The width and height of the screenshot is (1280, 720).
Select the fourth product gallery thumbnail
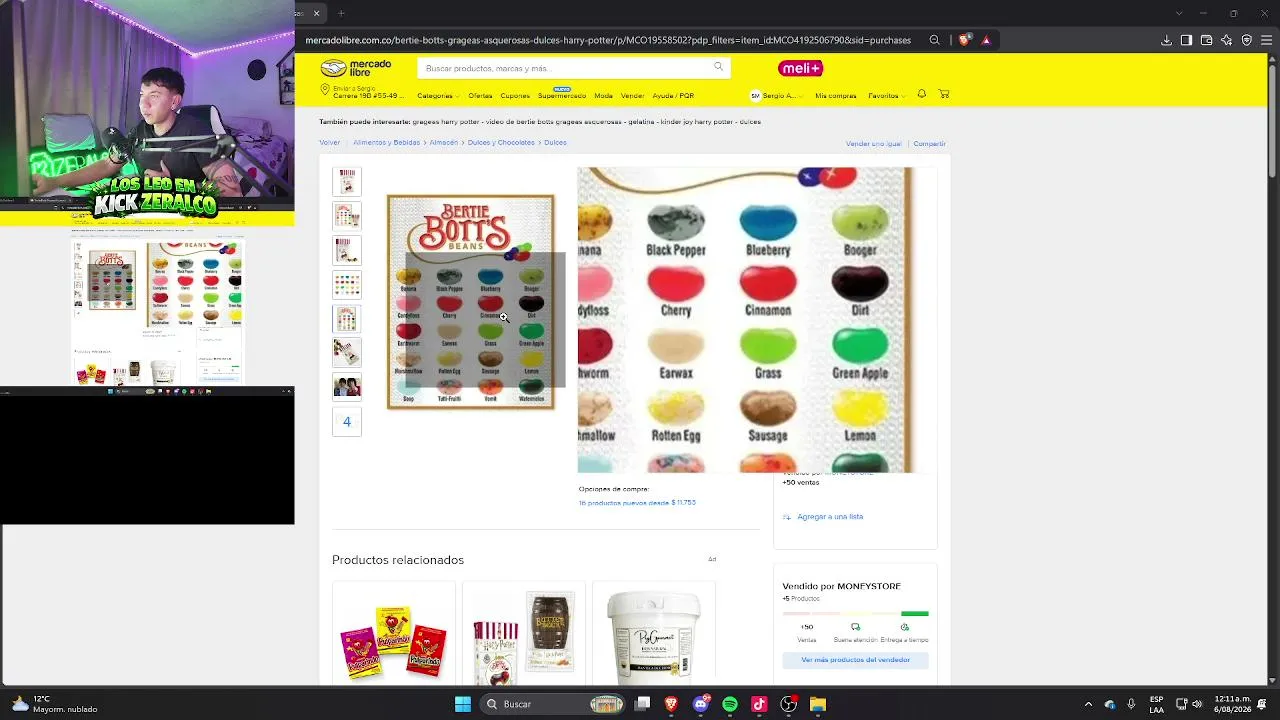coord(347,284)
